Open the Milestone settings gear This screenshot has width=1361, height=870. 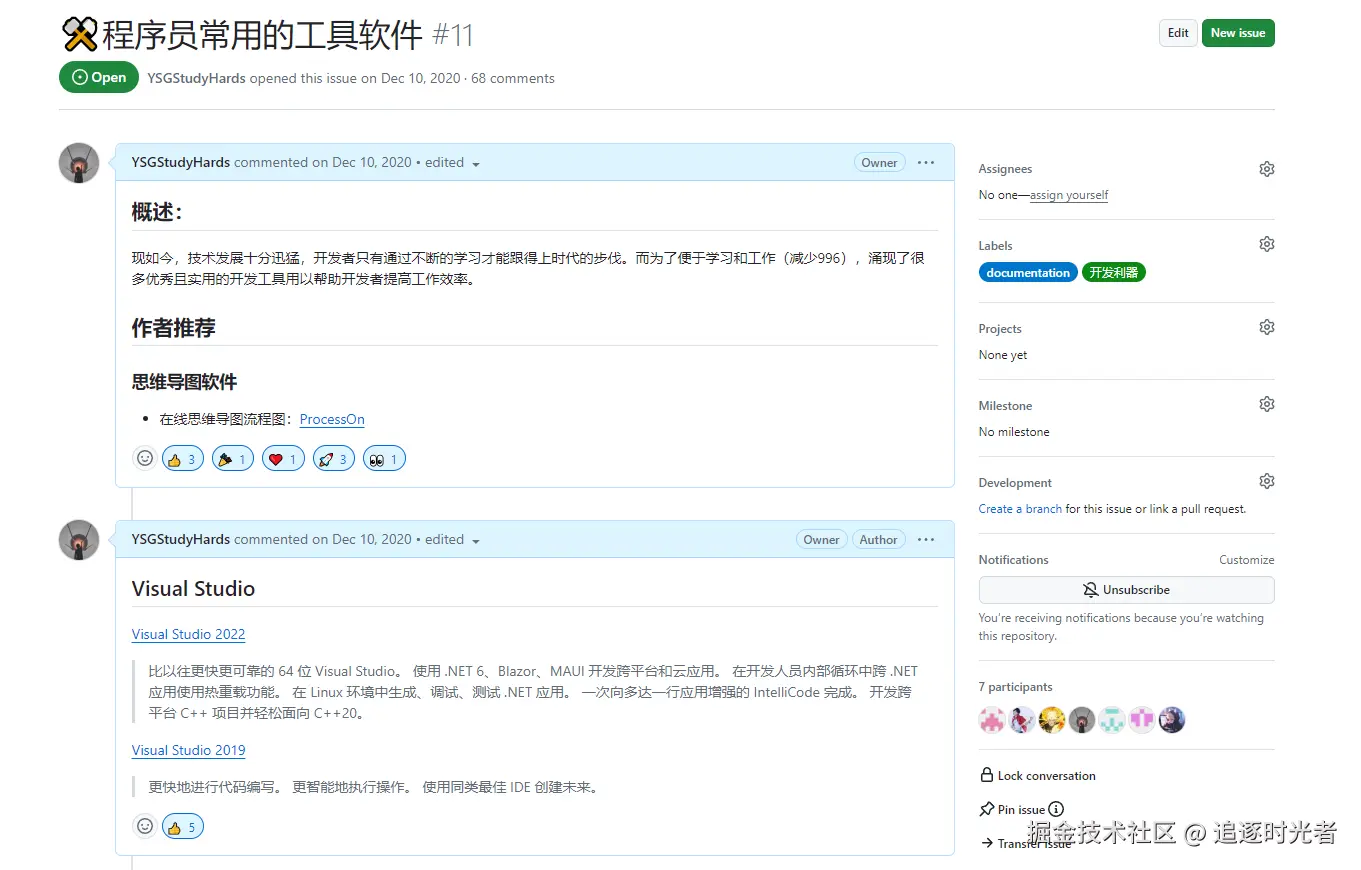tap(1266, 404)
